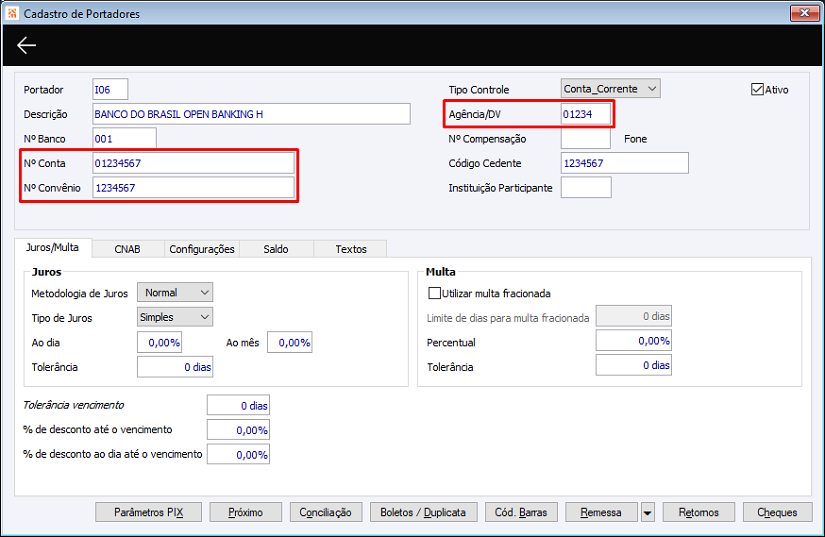Viewport: 825px width, 537px height.
Task: Click the % de desconto até o vencimento field
Action: coord(238,430)
